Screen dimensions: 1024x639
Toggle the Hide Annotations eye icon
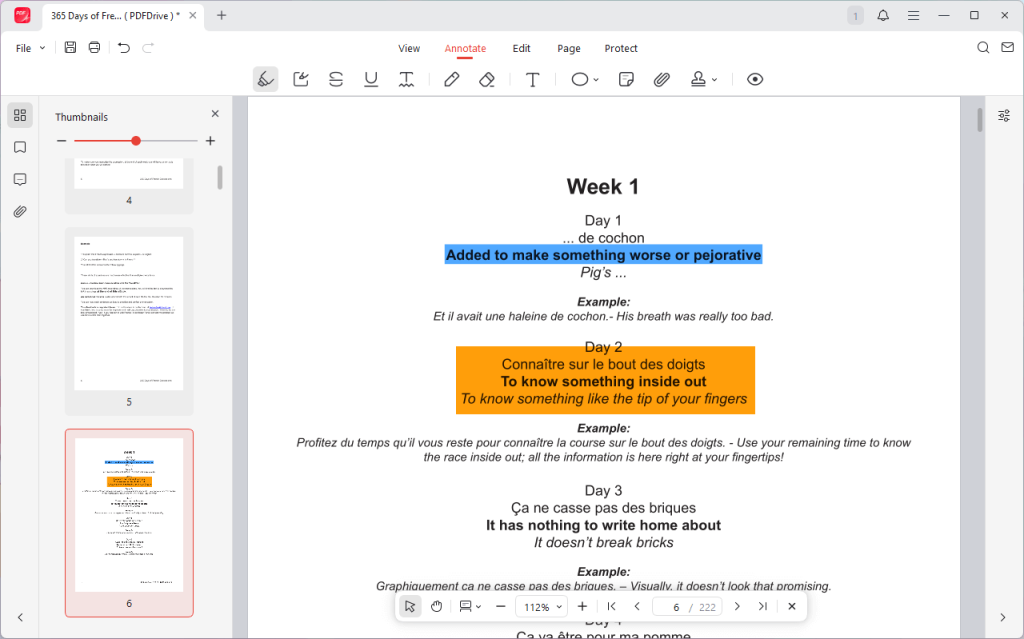point(754,79)
